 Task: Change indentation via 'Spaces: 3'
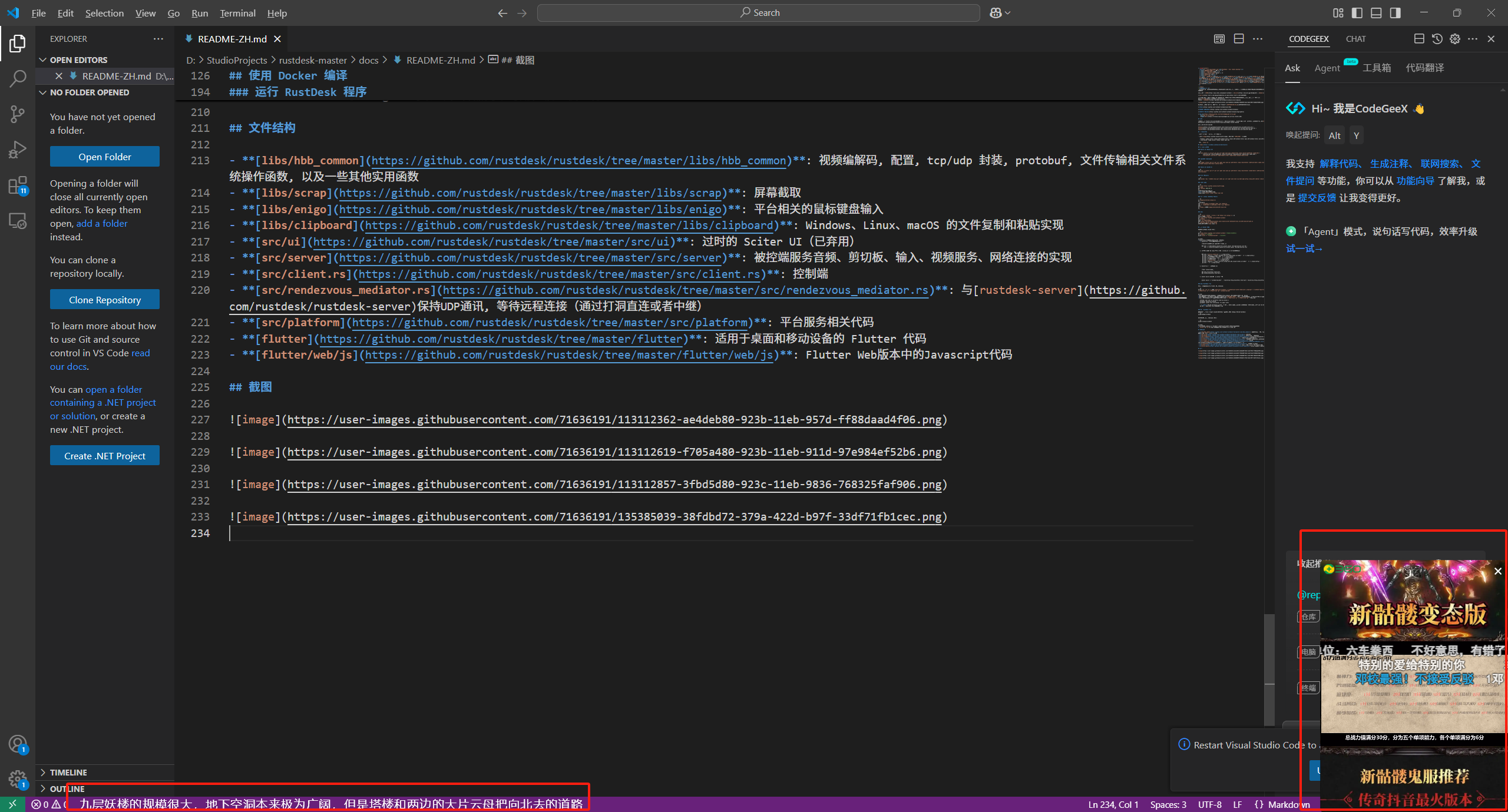pyautogui.click(x=1168, y=804)
